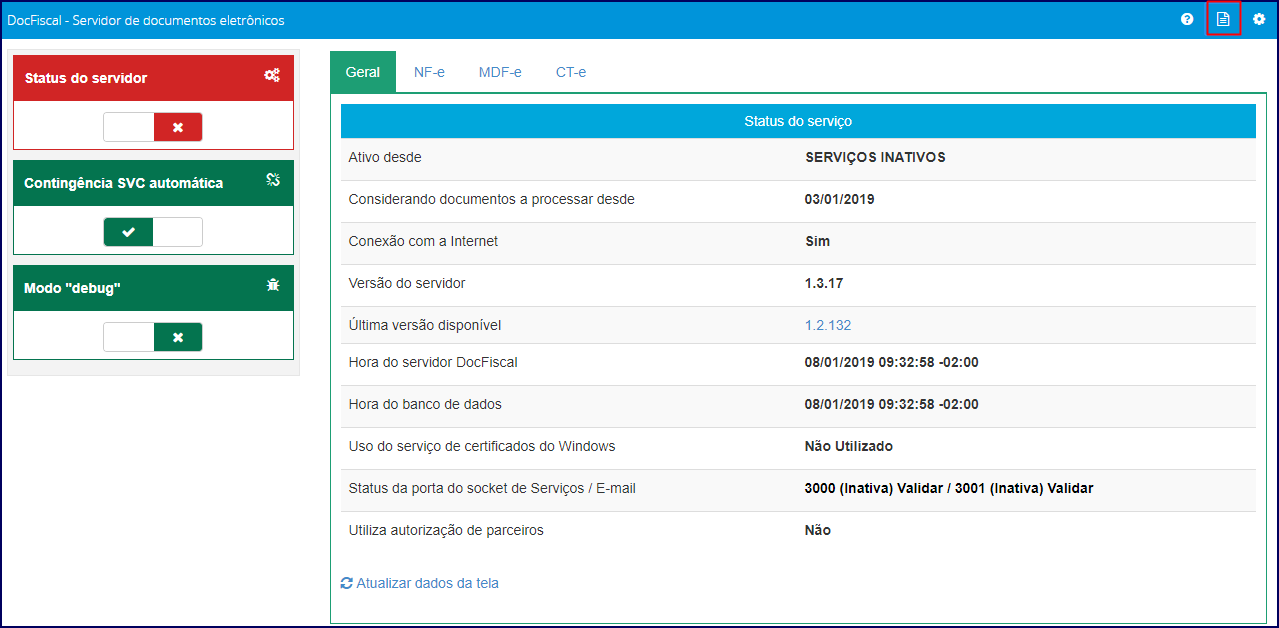
Task: Click Atualizar dados da tela link
Action: [427, 583]
